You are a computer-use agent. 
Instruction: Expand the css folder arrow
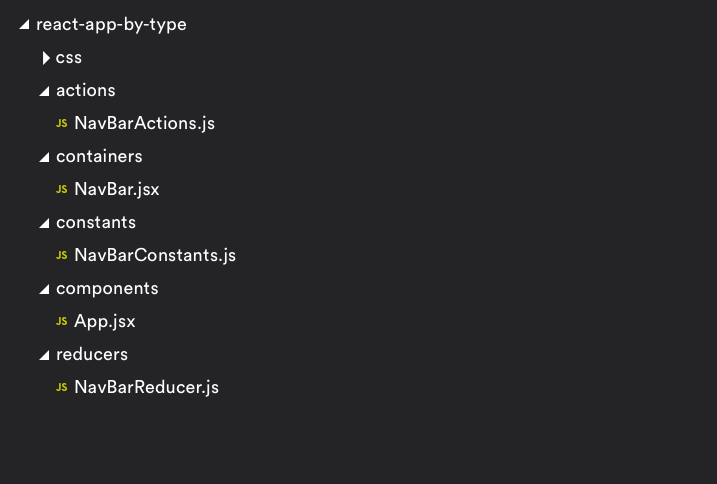coord(45,58)
